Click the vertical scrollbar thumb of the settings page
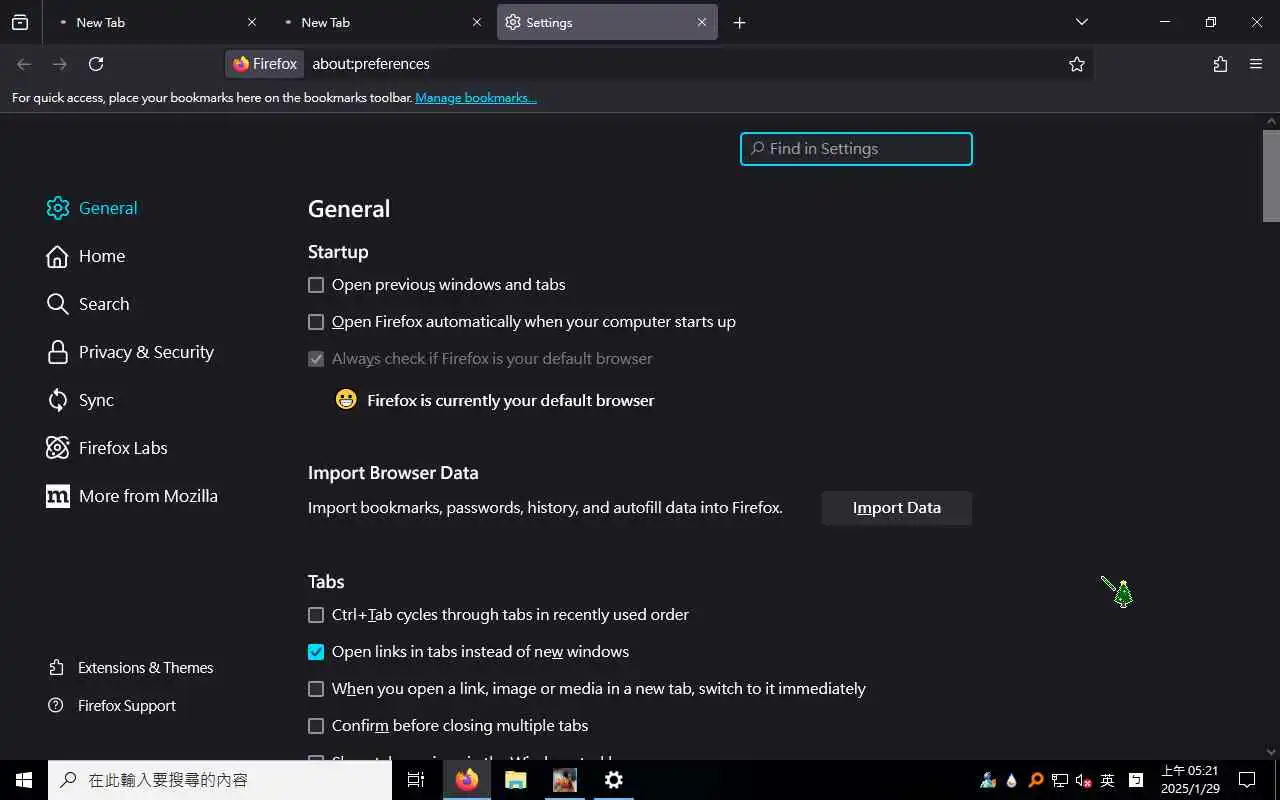The image size is (1280, 800). [x=1271, y=176]
